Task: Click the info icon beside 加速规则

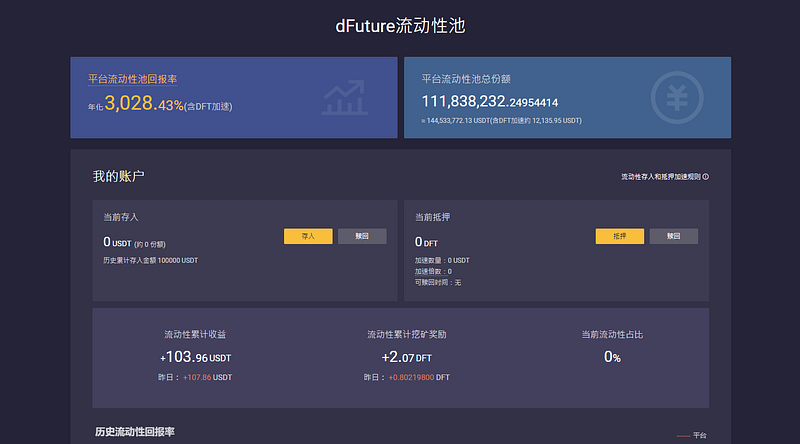Action: (706, 177)
